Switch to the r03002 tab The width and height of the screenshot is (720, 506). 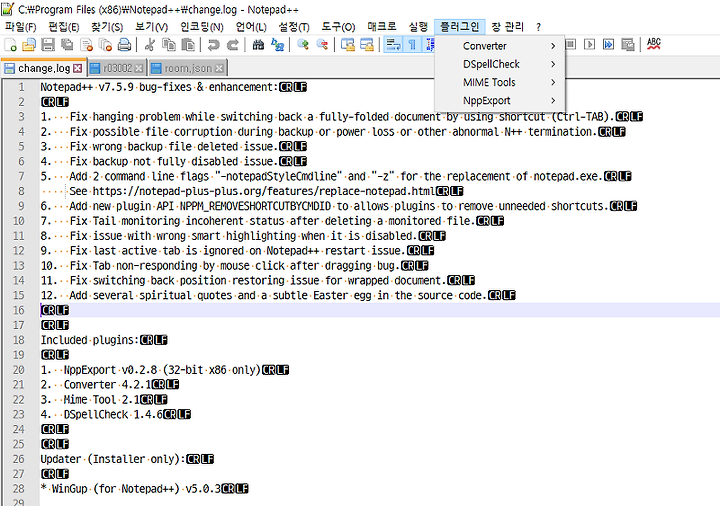point(117,68)
